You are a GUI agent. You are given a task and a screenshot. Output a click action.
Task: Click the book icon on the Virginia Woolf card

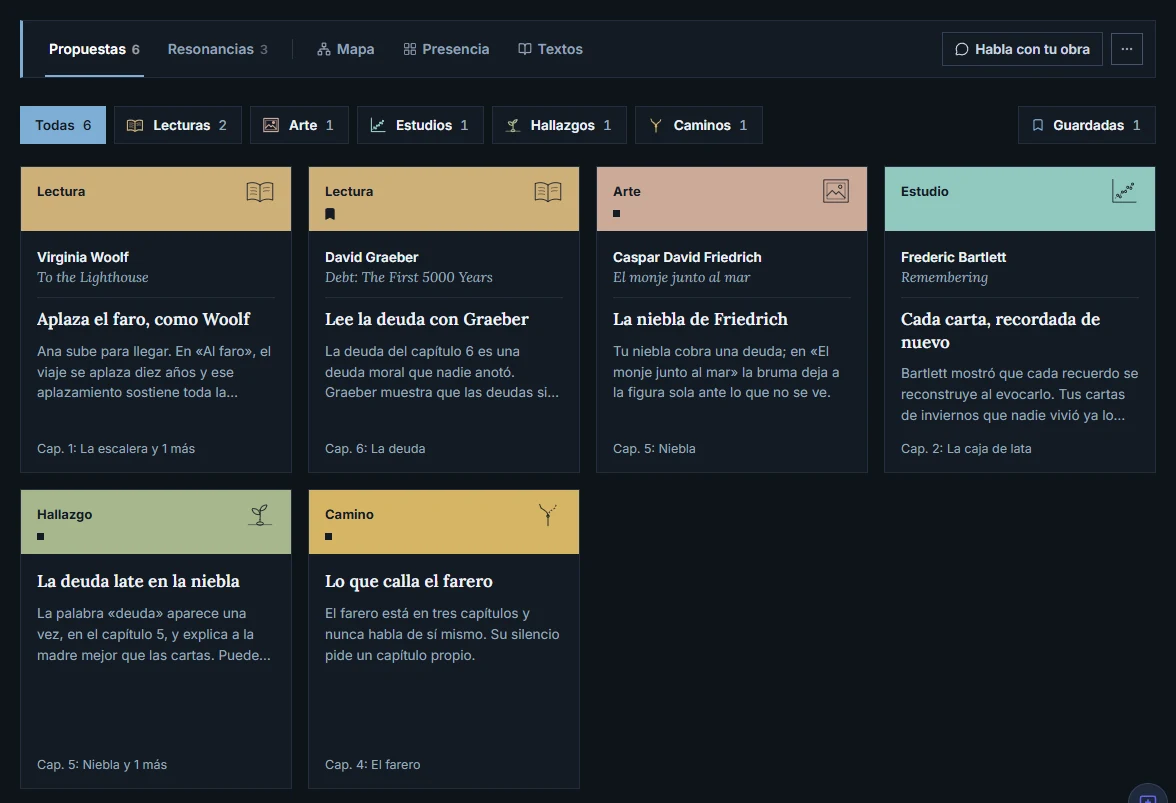tap(260, 192)
